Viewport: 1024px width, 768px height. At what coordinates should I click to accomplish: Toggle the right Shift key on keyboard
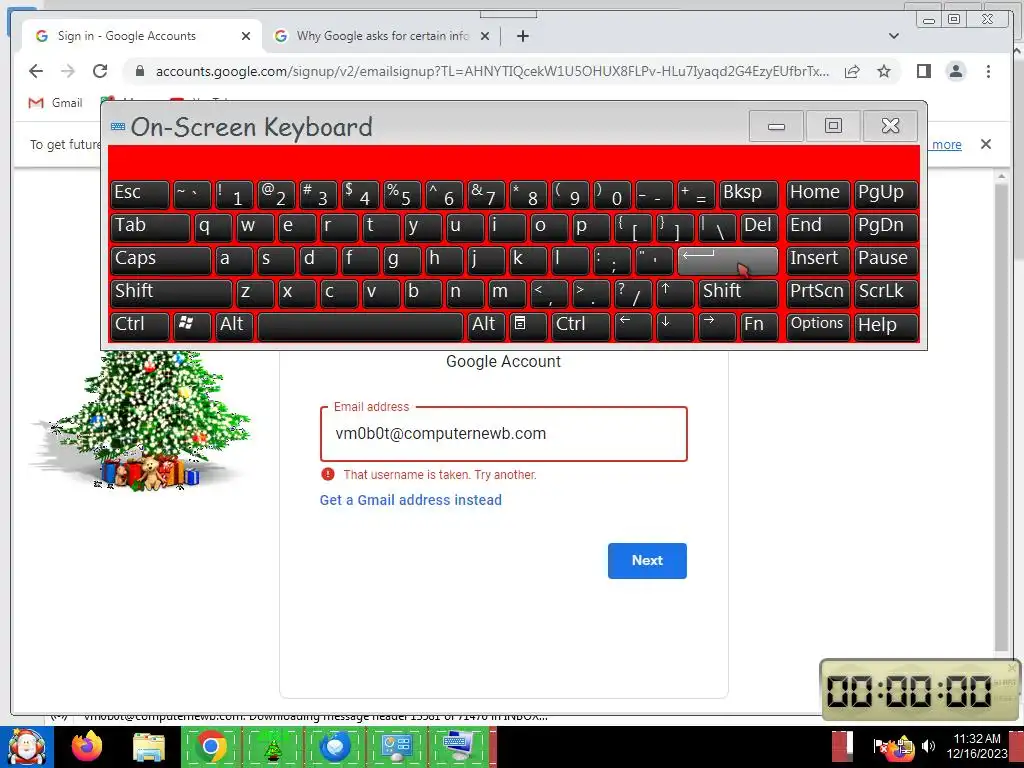tap(739, 292)
